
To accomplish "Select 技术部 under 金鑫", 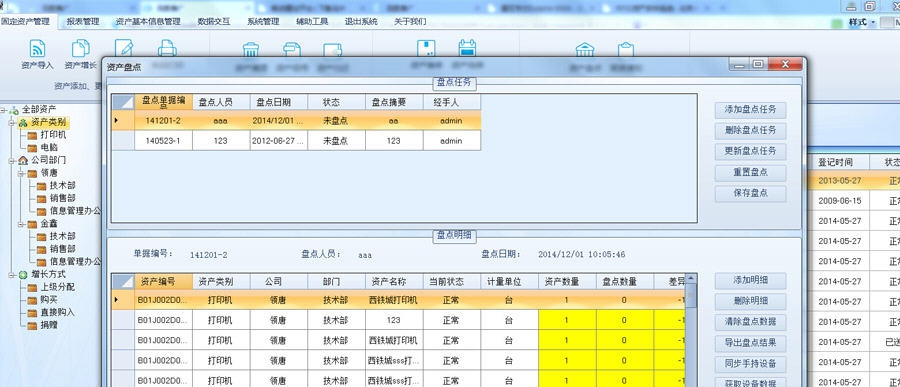I will point(63,237).
